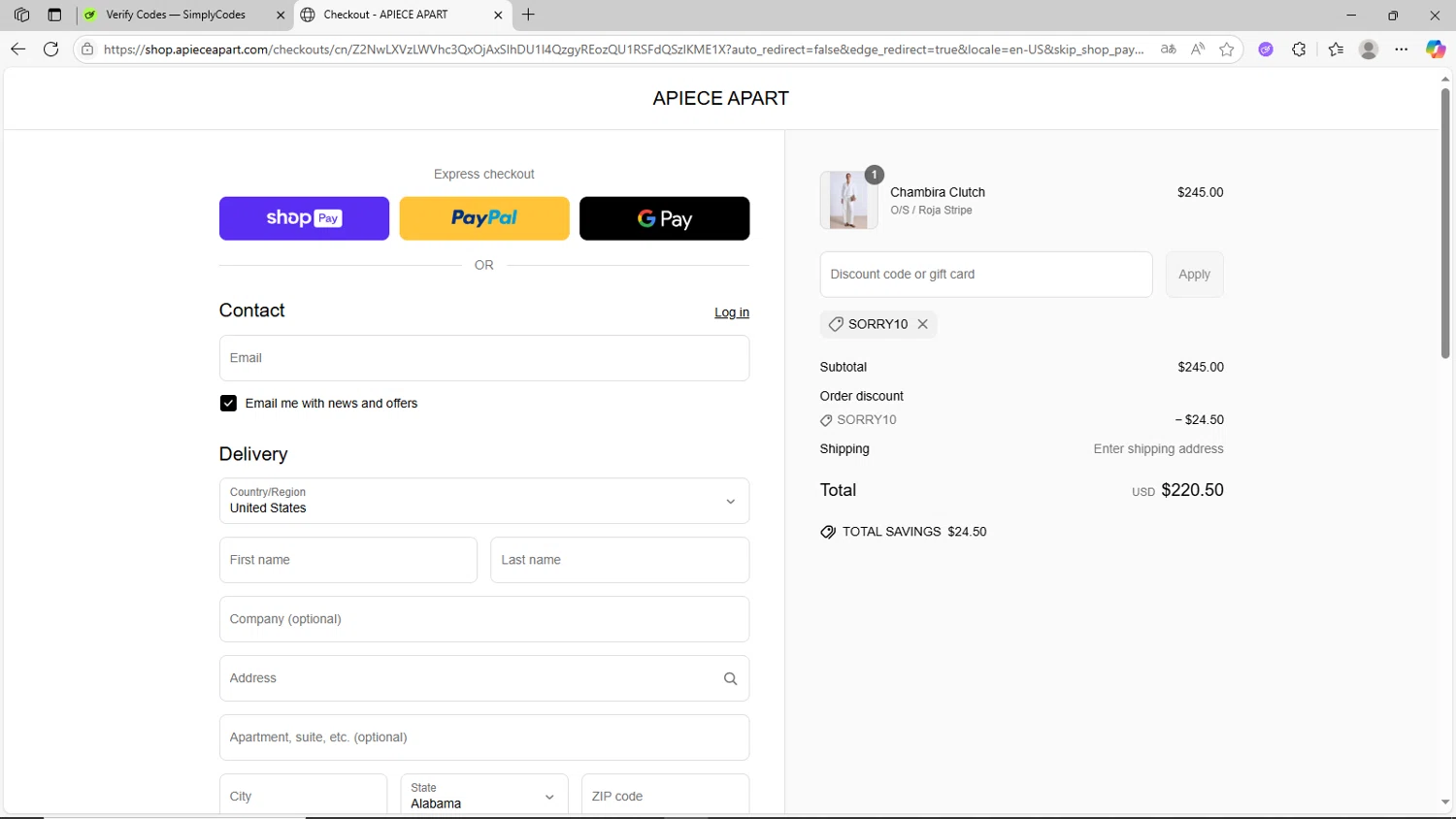Screen dimensions: 1456x819
Task: Focus the City field
Action: 303,796
